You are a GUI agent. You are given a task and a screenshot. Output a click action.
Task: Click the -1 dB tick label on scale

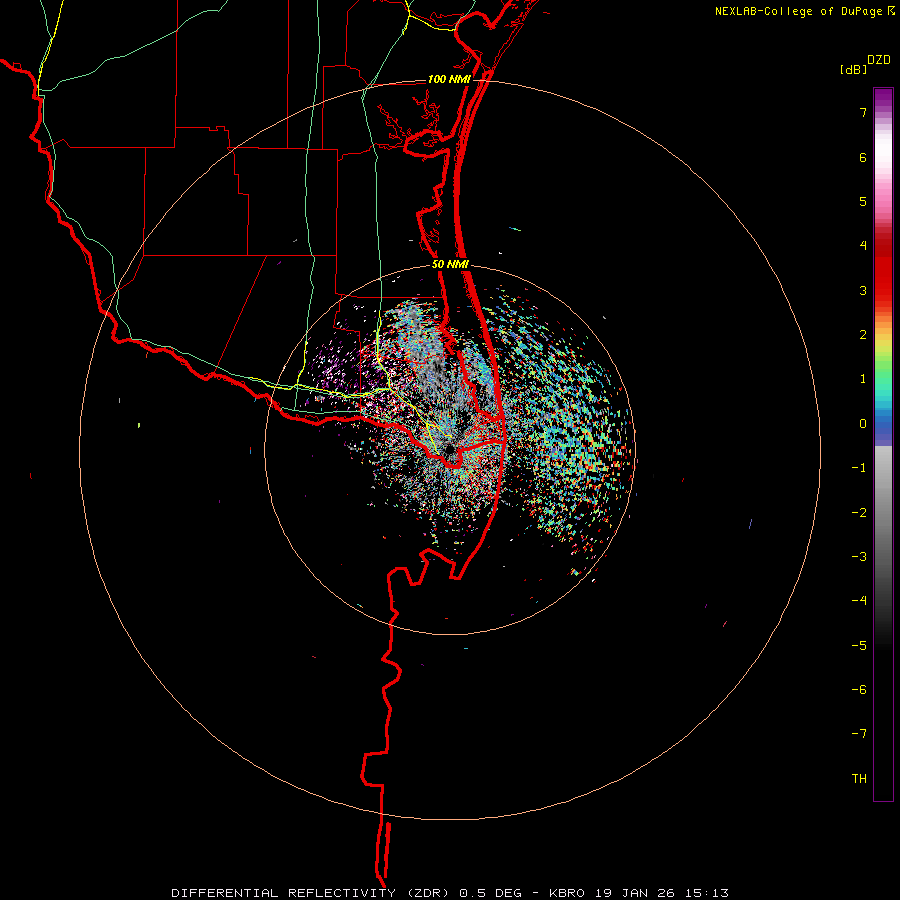(859, 468)
